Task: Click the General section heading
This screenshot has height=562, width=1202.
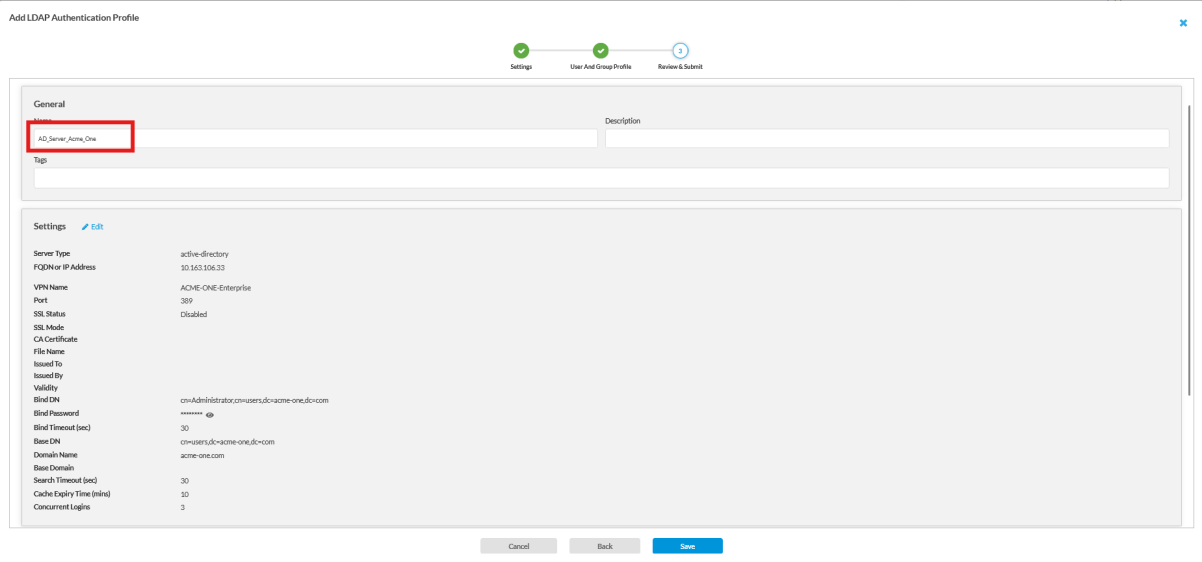Action: [49, 104]
